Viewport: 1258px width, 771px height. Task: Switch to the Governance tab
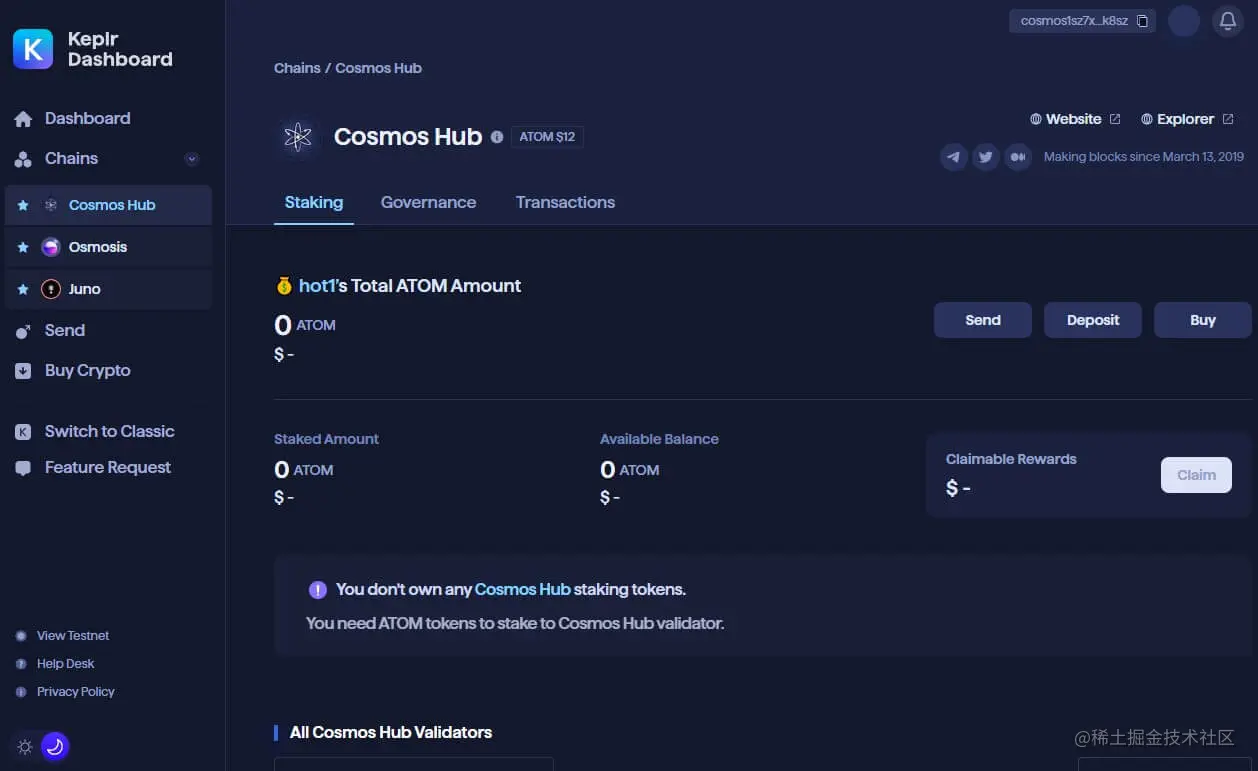tap(428, 202)
